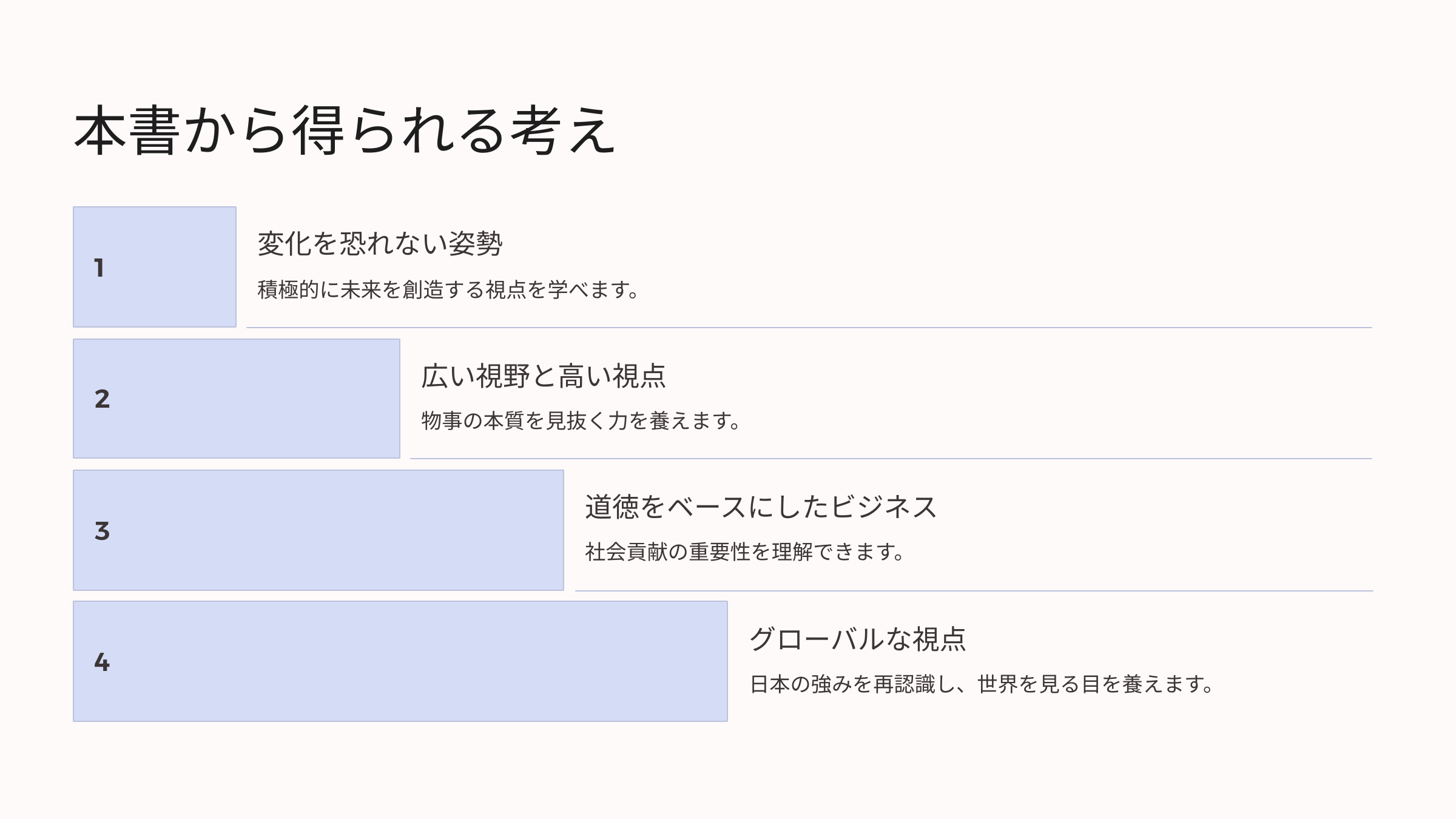Select the text 日本の強みを再認識し、世界を見る目を養えます。
This screenshot has width=1456, height=819.
(982, 684)
